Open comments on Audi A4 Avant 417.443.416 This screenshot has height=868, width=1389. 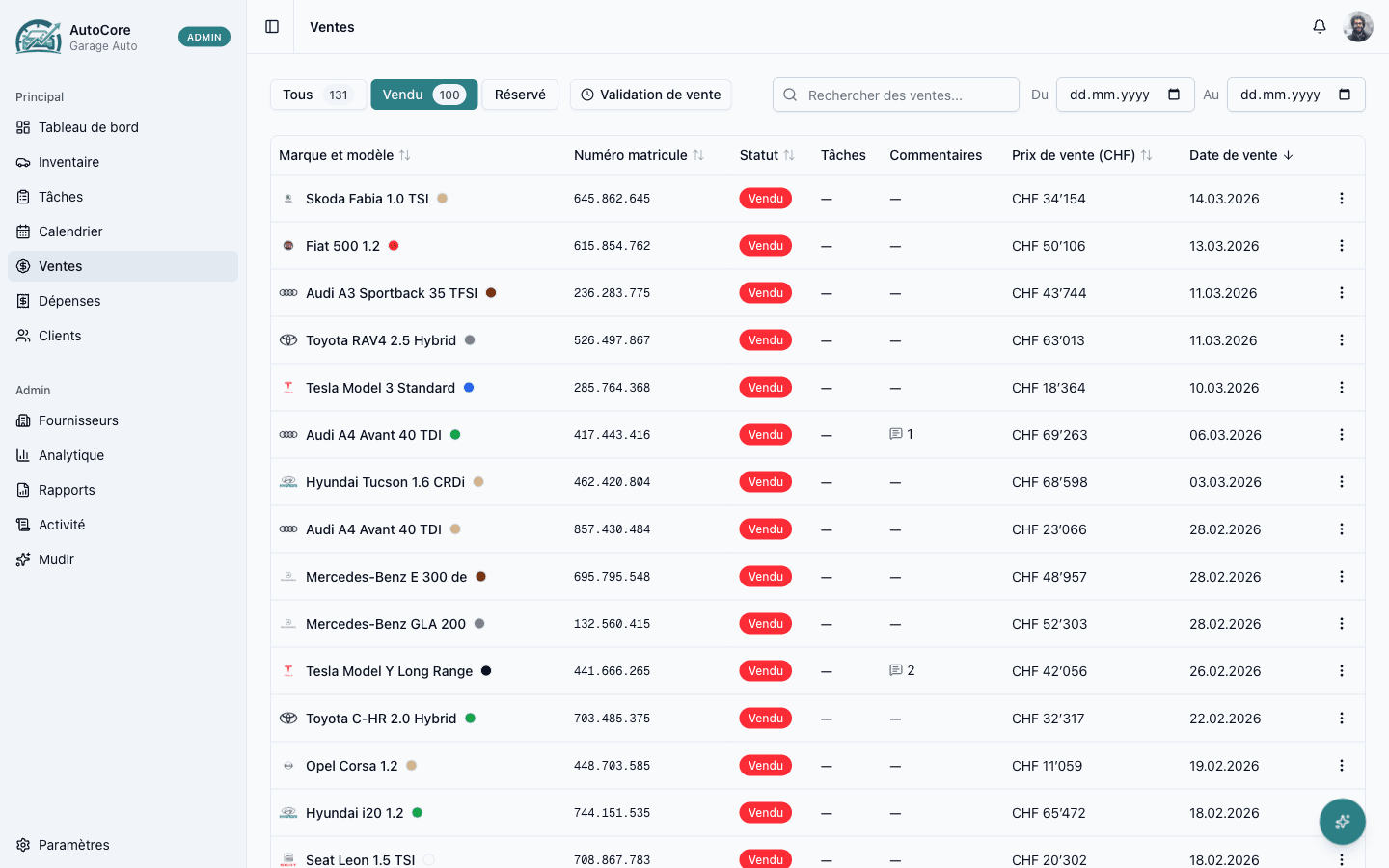click(901, 435)
